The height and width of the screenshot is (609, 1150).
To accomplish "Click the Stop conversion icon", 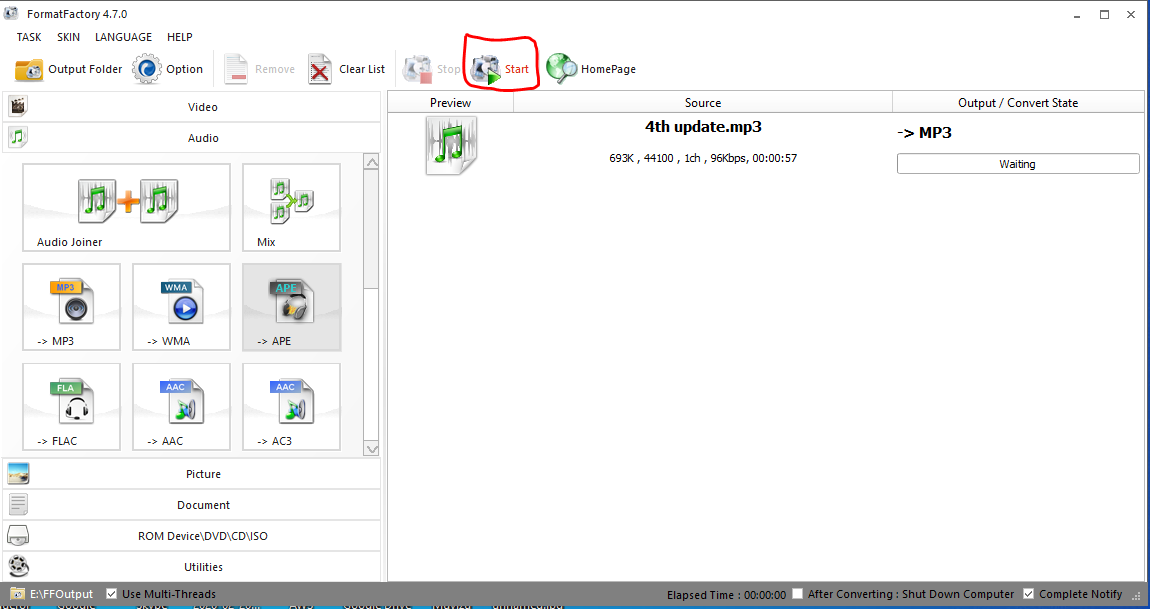I will [x=417, y=69].
